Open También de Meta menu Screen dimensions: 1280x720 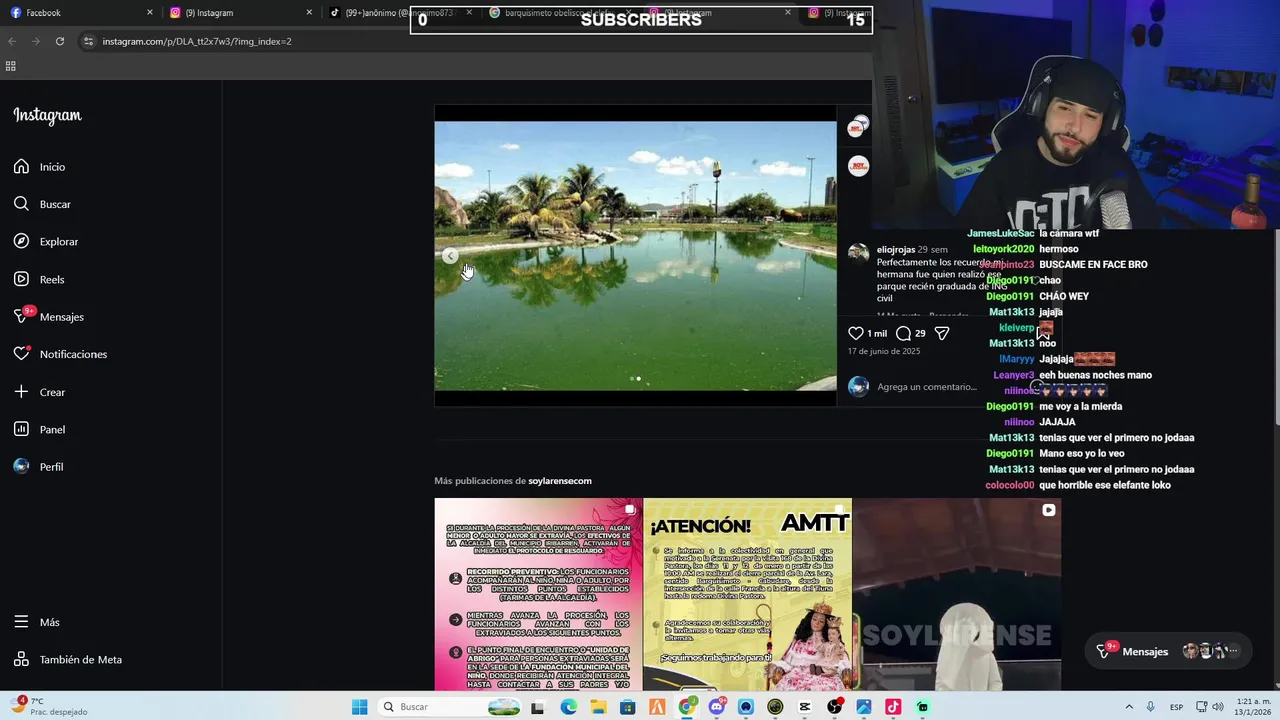68,659
